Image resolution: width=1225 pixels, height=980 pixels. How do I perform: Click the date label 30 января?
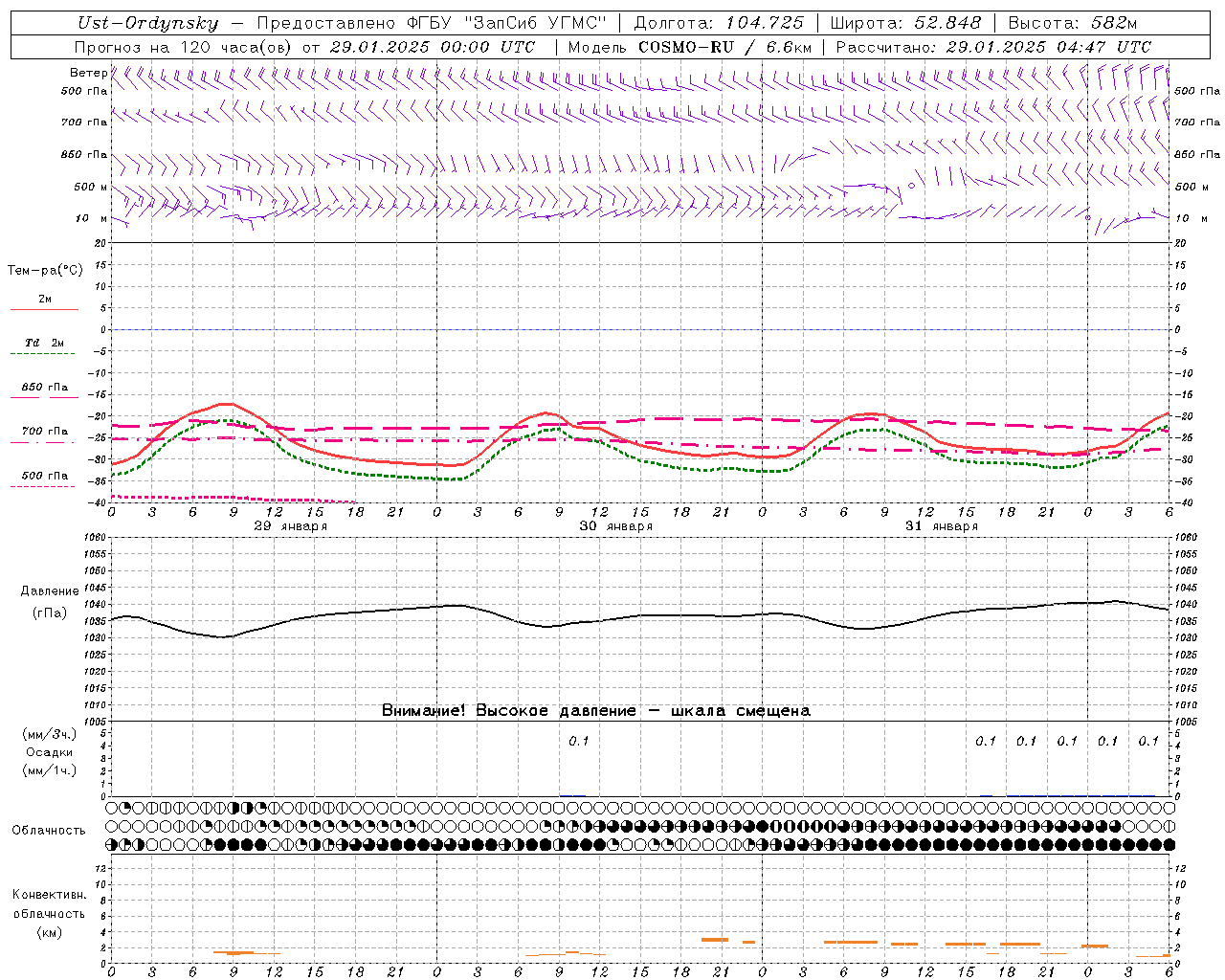click(615, 526)
